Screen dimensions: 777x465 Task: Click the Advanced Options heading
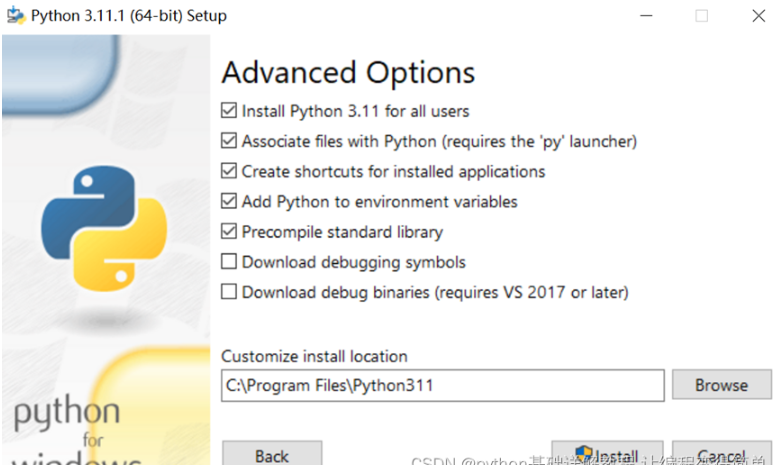click(348, 73)
